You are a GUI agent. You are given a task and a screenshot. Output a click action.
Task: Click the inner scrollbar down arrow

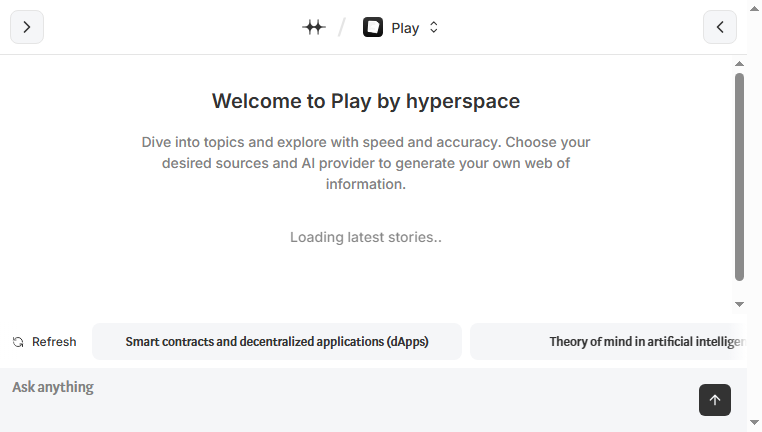(x=740, y=304)
